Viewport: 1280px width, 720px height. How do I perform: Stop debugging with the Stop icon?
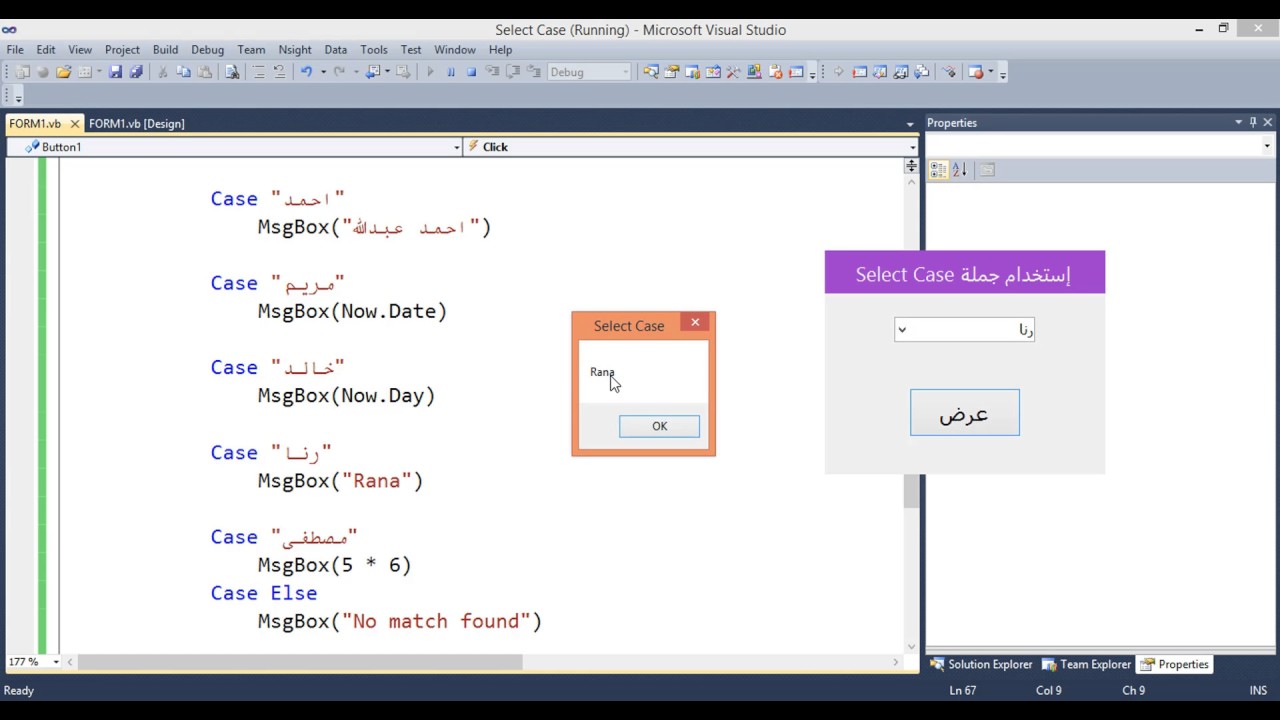471,72
